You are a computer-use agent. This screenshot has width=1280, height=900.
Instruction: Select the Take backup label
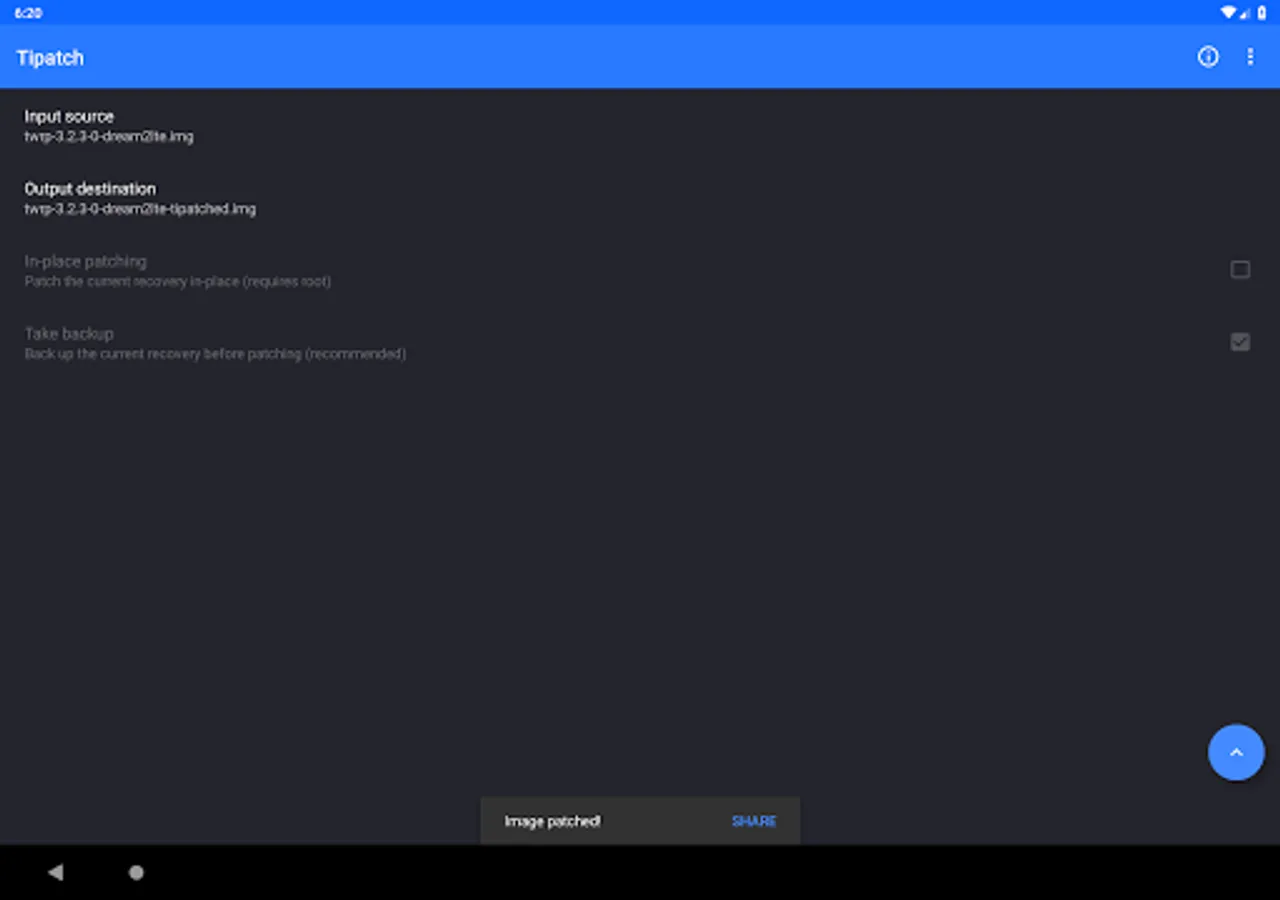coord(69,333)
